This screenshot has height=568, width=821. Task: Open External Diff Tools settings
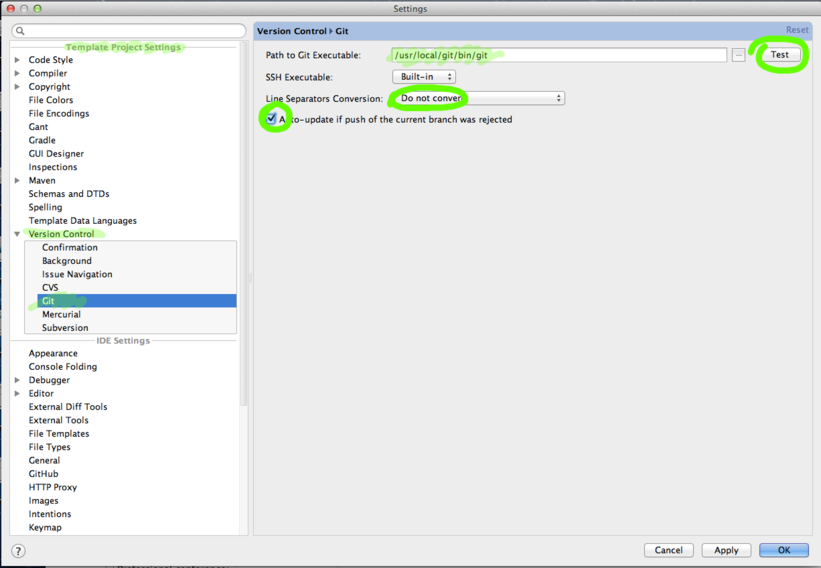pyautogui.click(x=68, y=407)
